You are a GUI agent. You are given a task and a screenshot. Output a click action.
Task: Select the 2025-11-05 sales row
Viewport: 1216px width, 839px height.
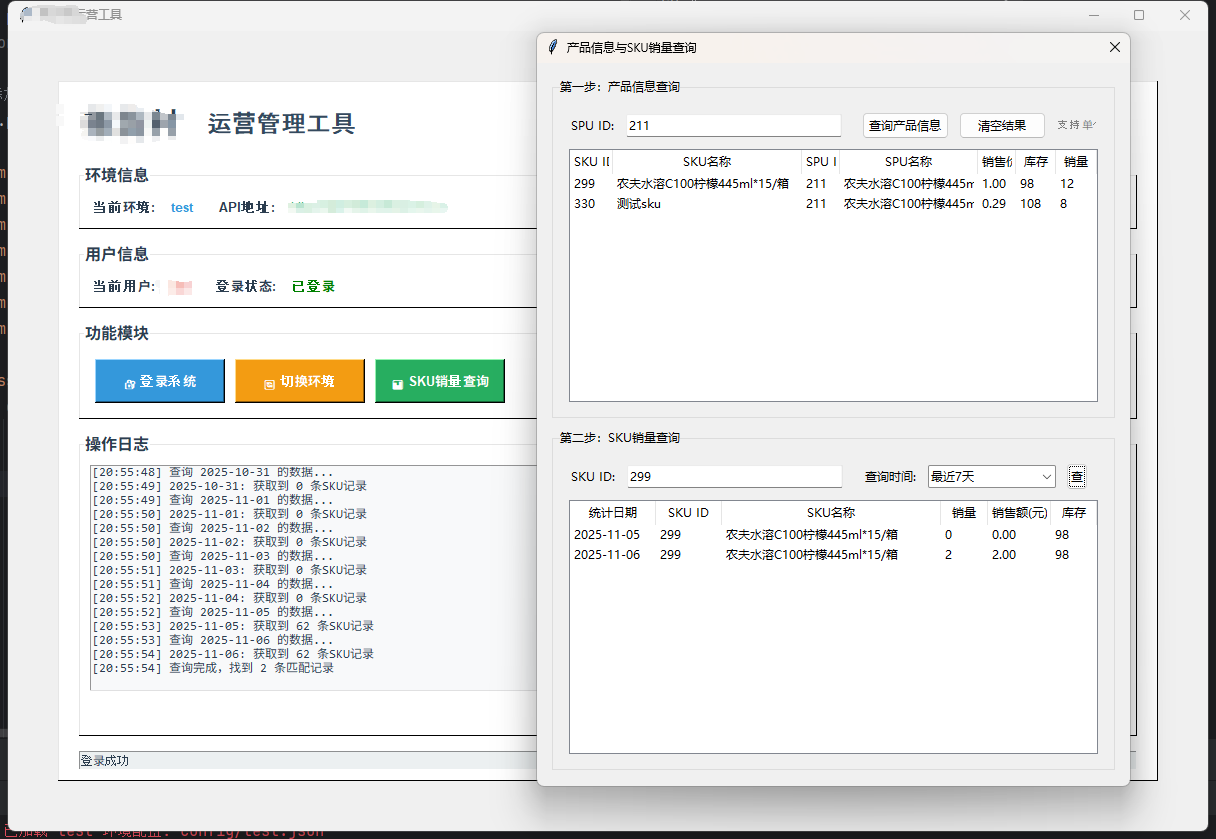click(x=833, y=535)
